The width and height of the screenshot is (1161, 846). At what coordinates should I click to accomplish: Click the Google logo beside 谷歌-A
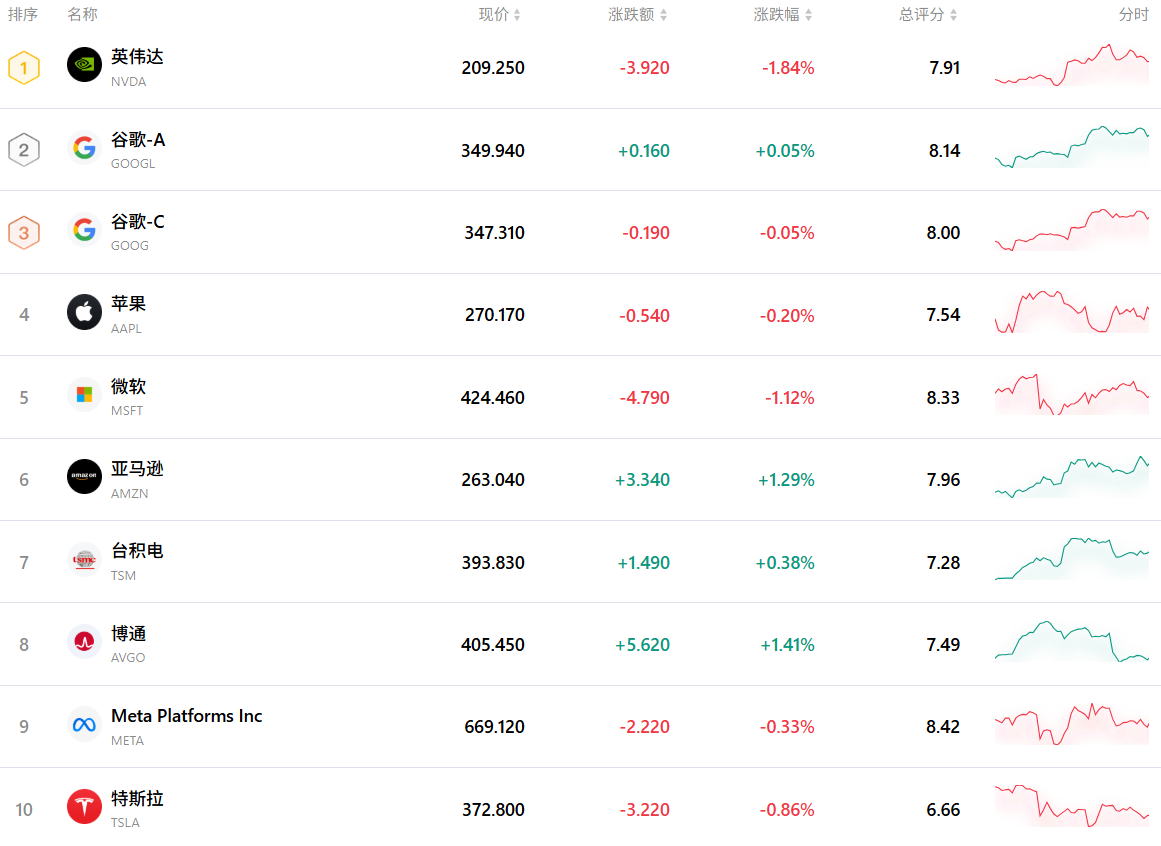84,148
